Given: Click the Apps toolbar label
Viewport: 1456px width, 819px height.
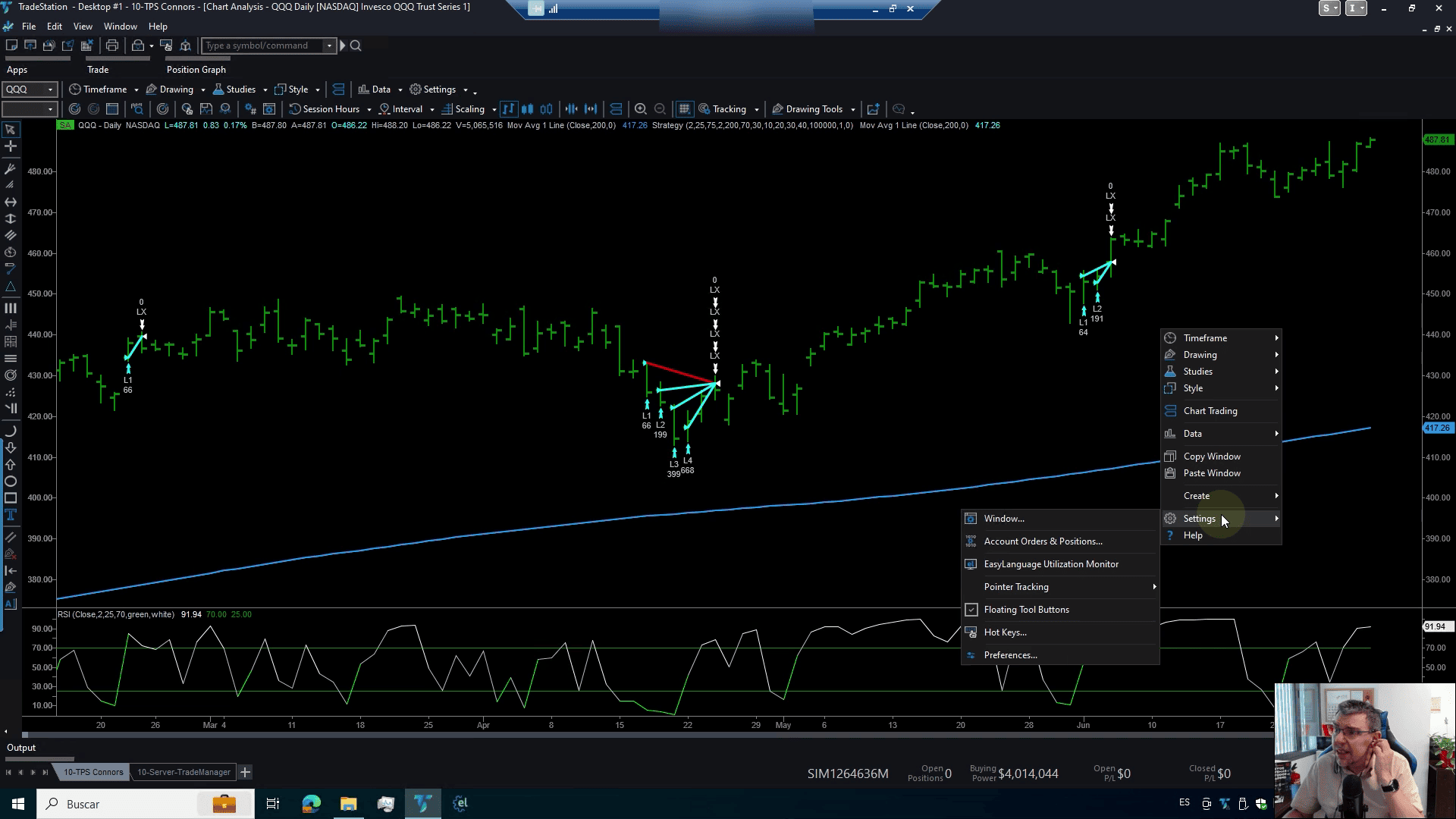Looking at the screenshot, I should [x=17, y=70].
